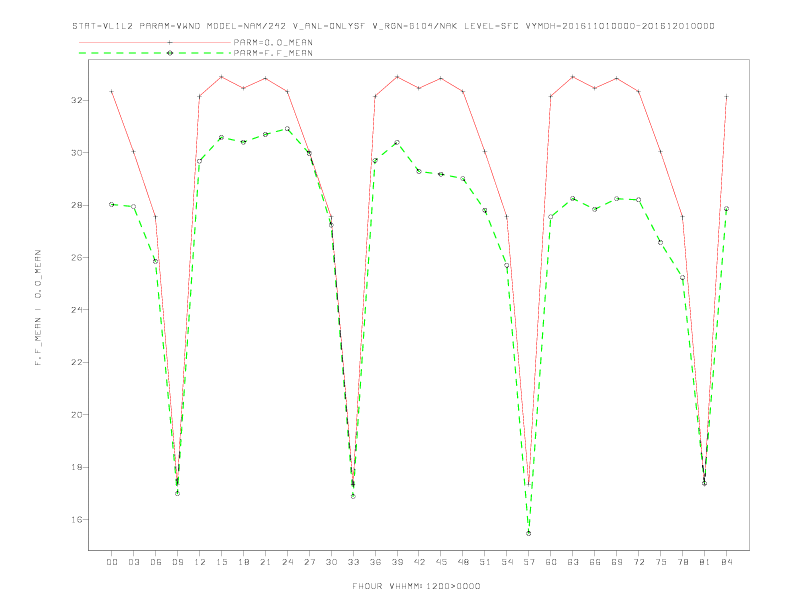This screenshot has width=792, height=612.
Task: Click x-axis forecast hour label 27
Action: pos(310,562)
